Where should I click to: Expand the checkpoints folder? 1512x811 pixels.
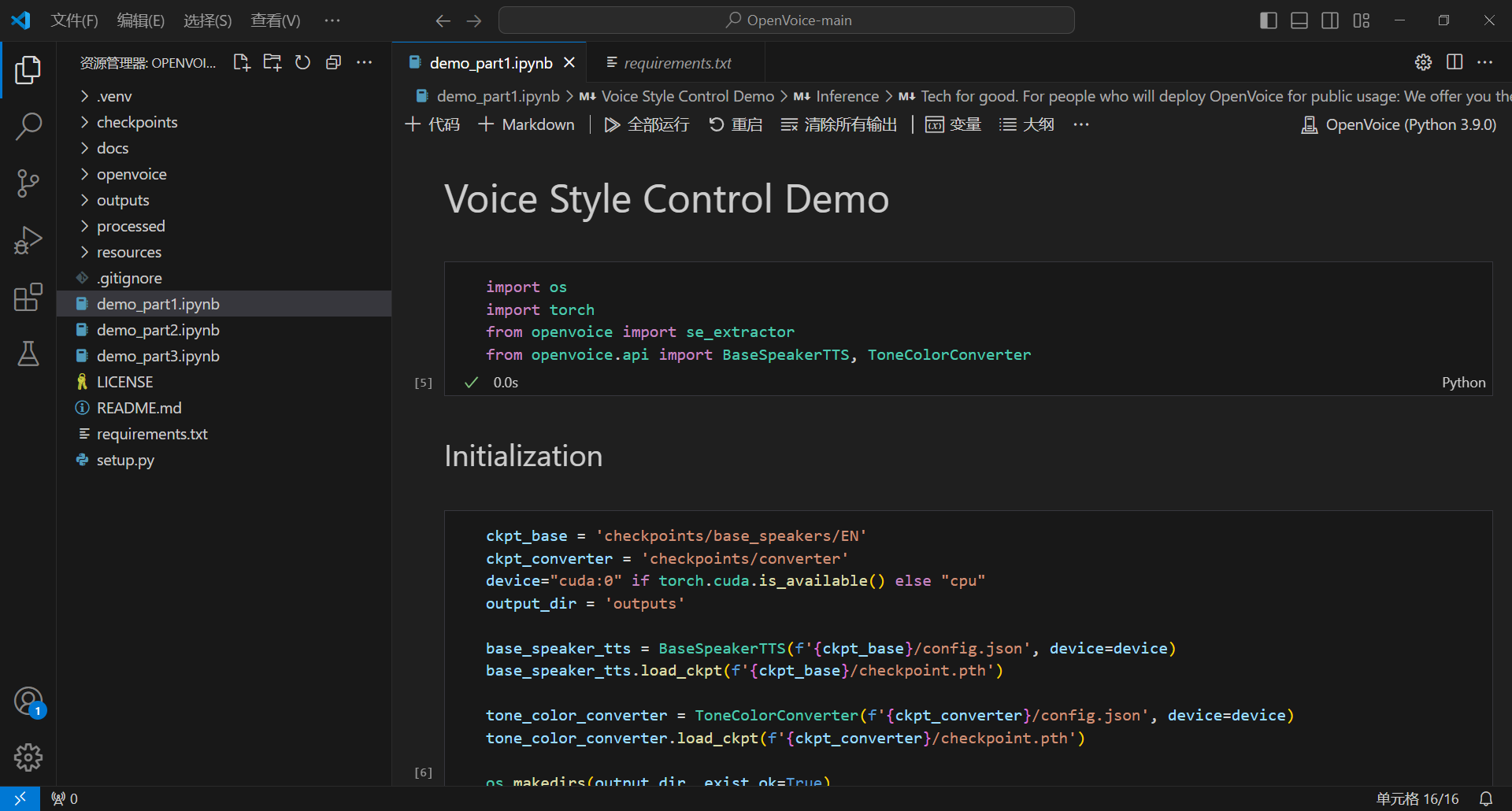(224, 122)
